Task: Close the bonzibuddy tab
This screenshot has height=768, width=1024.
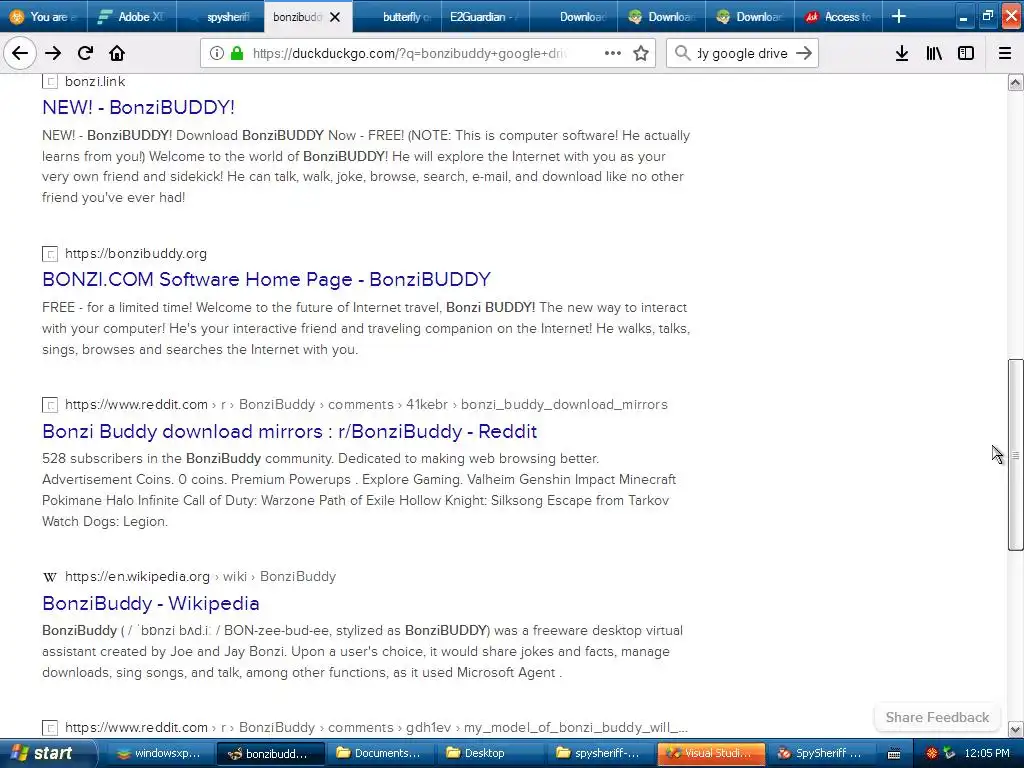Action: tap(335, 17)
